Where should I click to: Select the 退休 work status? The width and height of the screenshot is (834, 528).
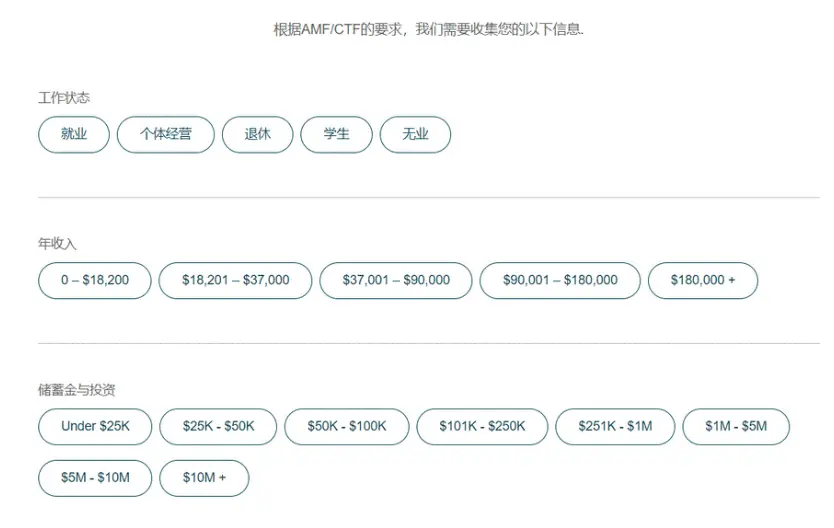coord(257,134)
